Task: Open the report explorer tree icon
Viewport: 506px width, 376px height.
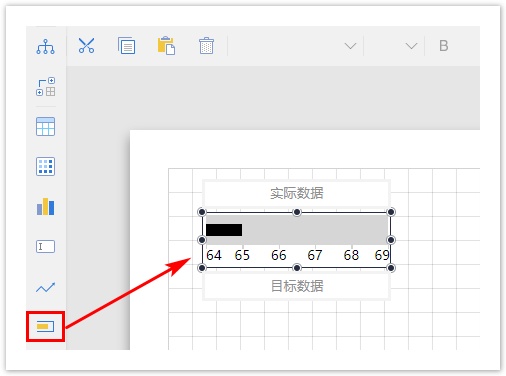Action: coord(45,46)
